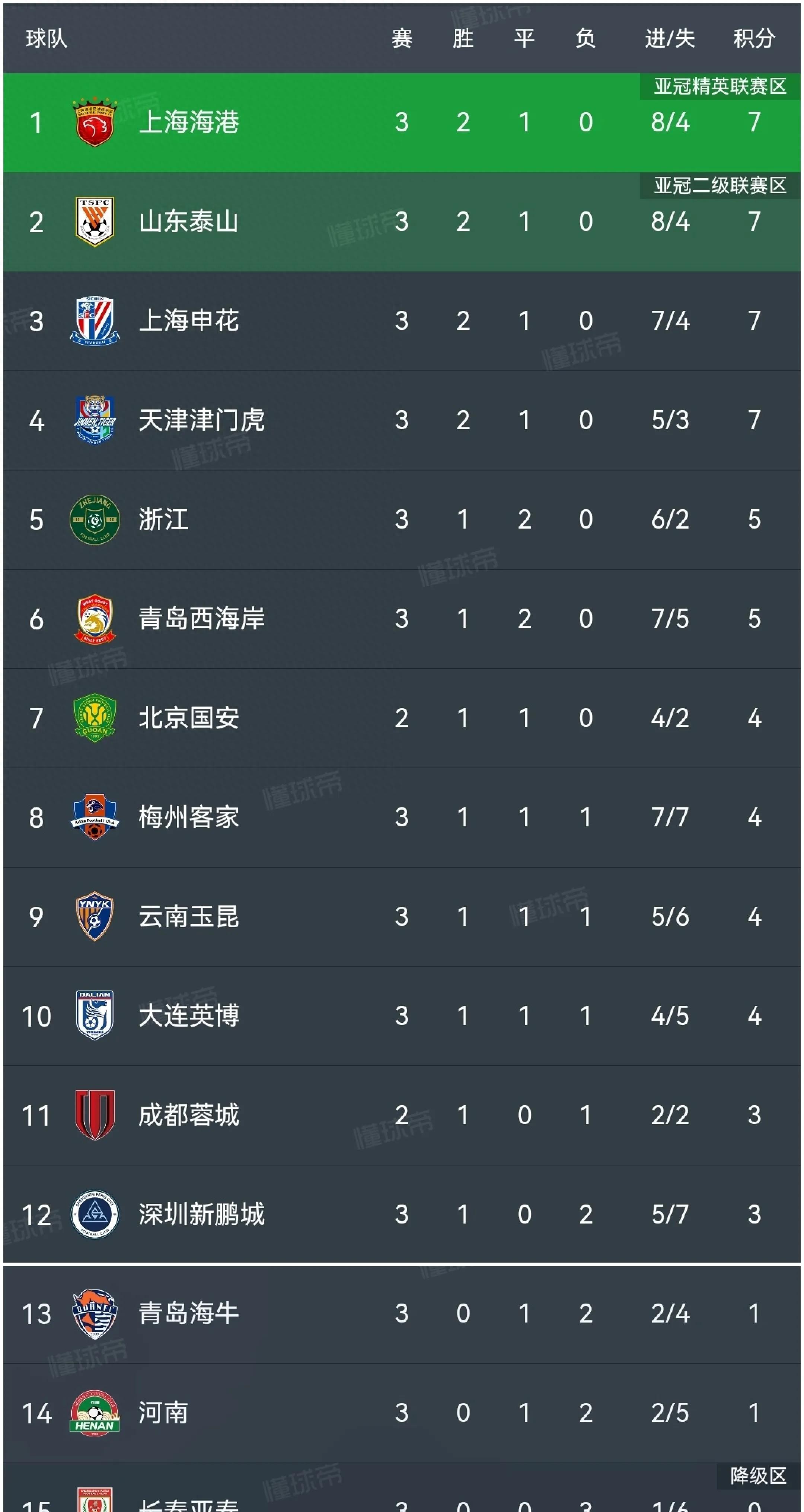The image size is (804, 1512).
Task: Select the green Zhejiang club emblem
Action: coord(95,520)
